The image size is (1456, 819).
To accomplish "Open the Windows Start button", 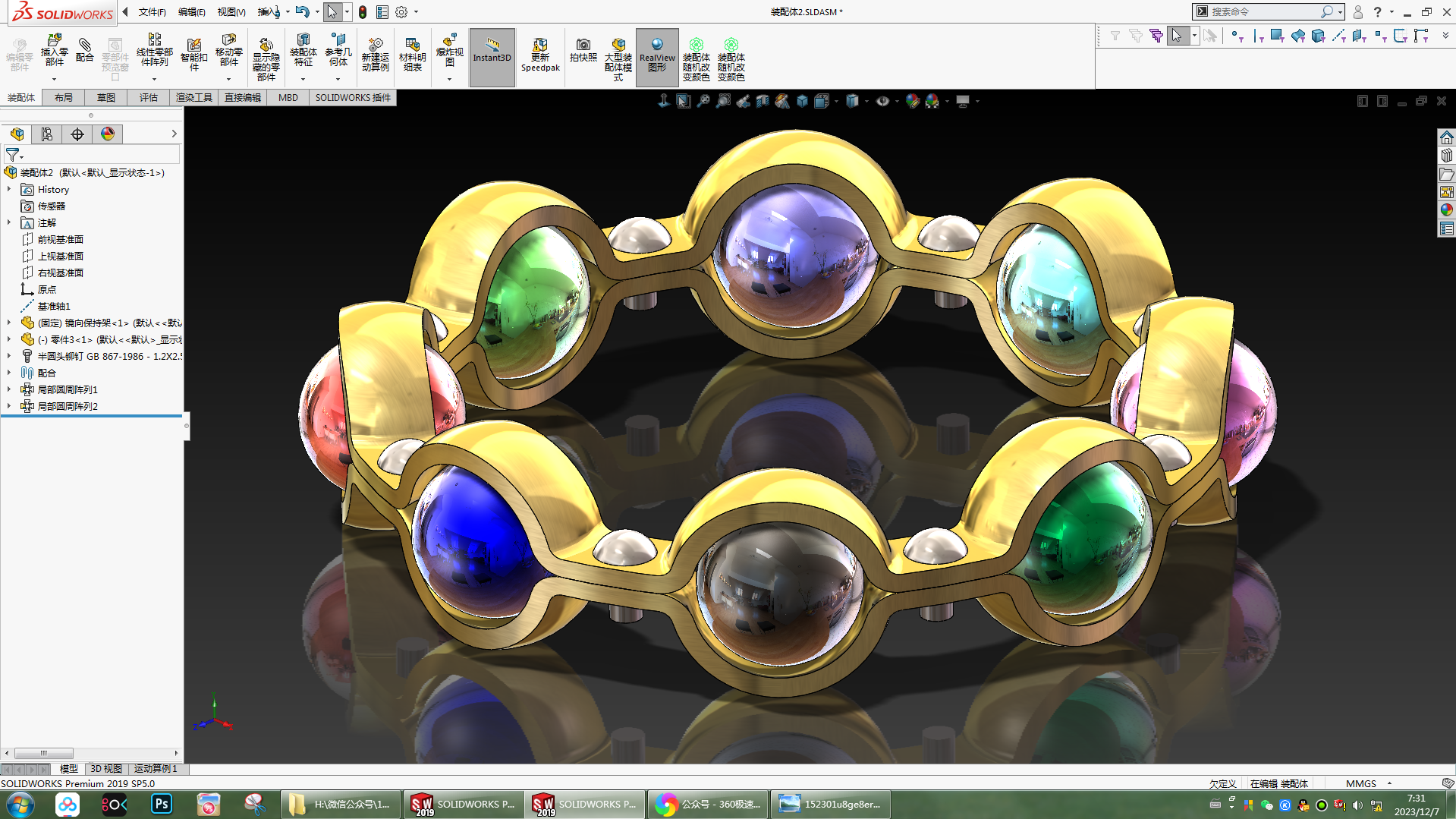I will pos(19,804).
